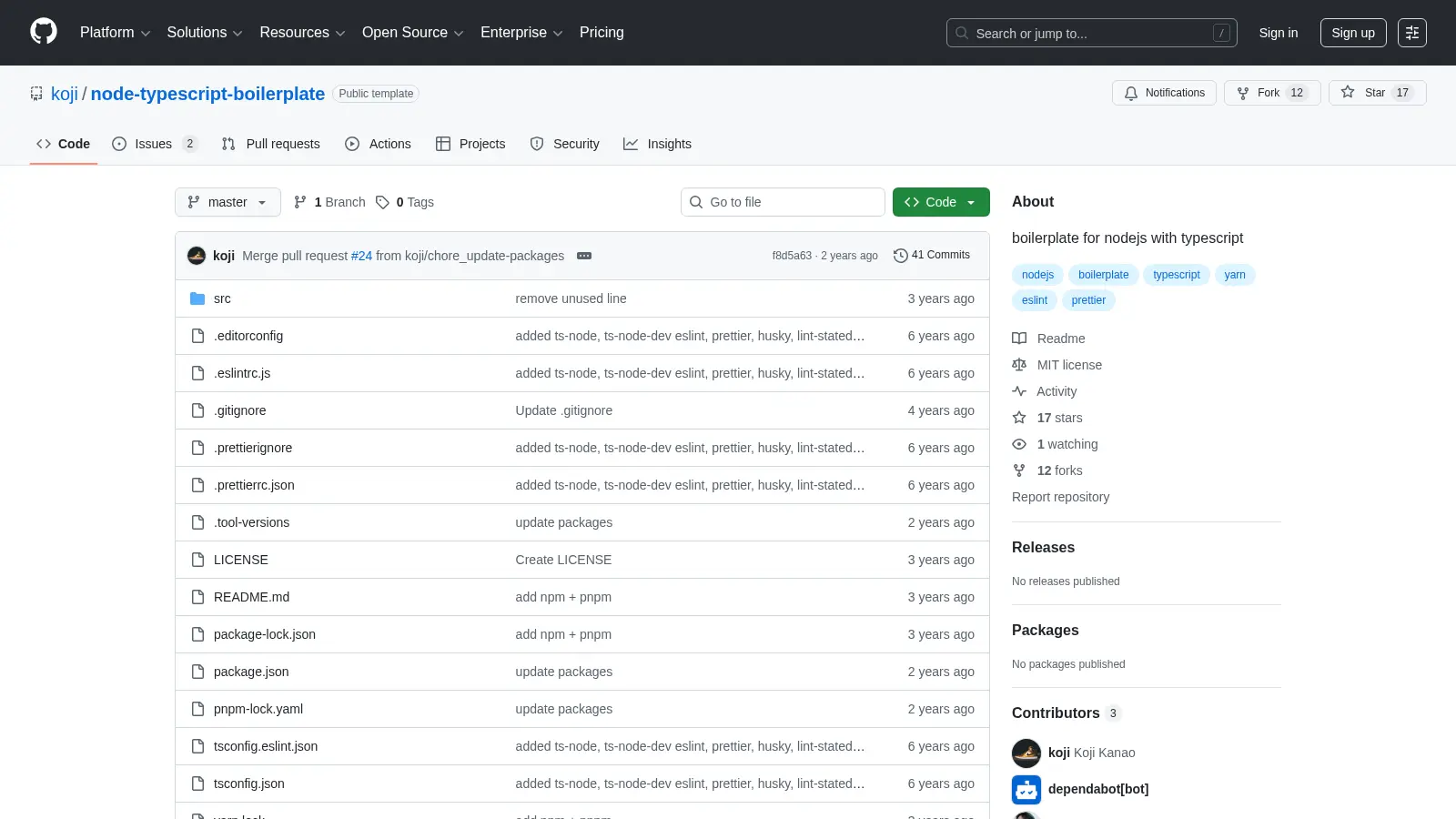View the 1 watching link
Screen dimensions: 1456x819
[x=1056, y=444]
